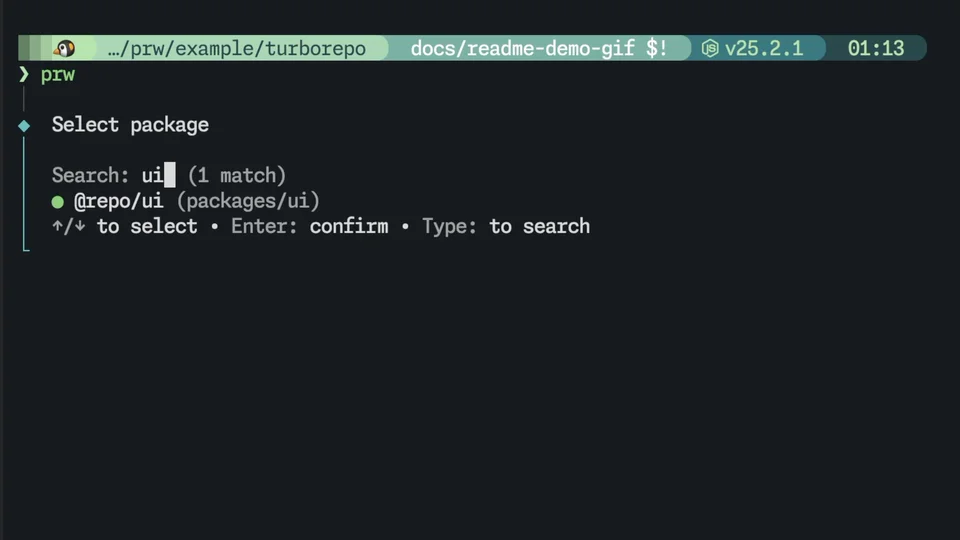Click the 'to select' hint text
The image size is (960, 540).
[x=147, y=226]
